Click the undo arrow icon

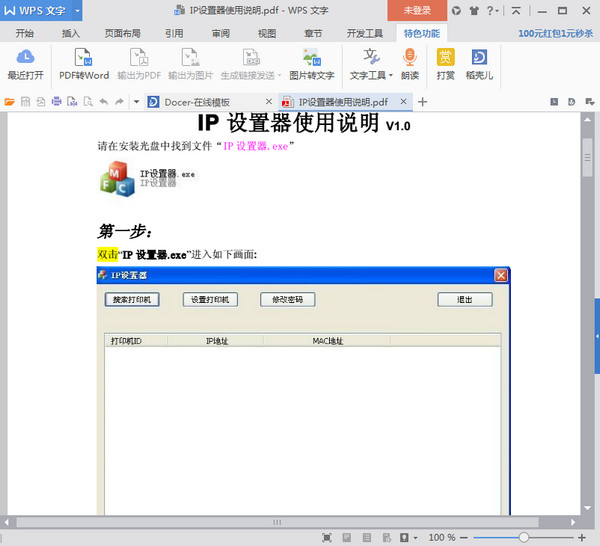103,102
